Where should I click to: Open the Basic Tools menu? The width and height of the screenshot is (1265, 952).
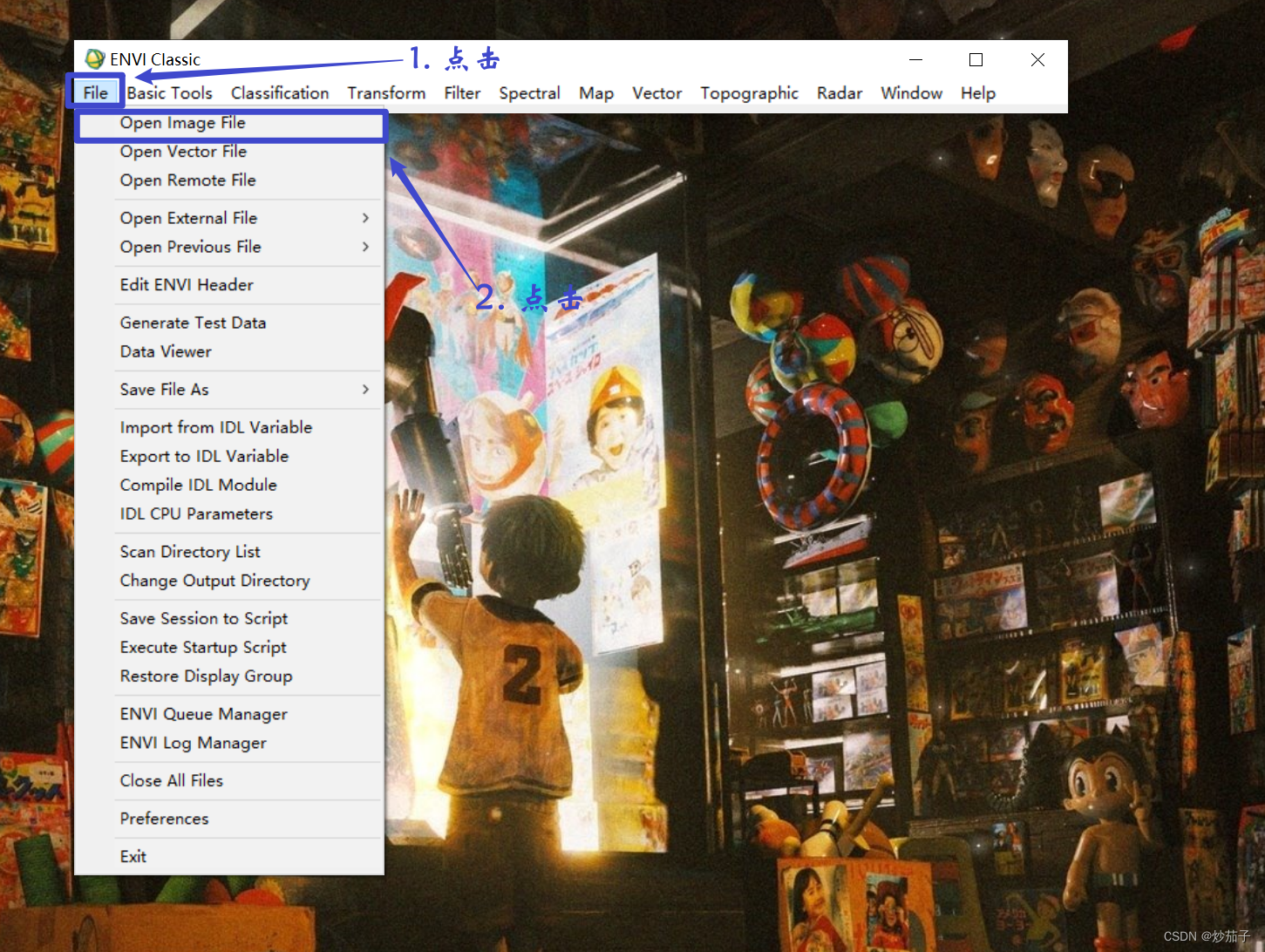170,92
